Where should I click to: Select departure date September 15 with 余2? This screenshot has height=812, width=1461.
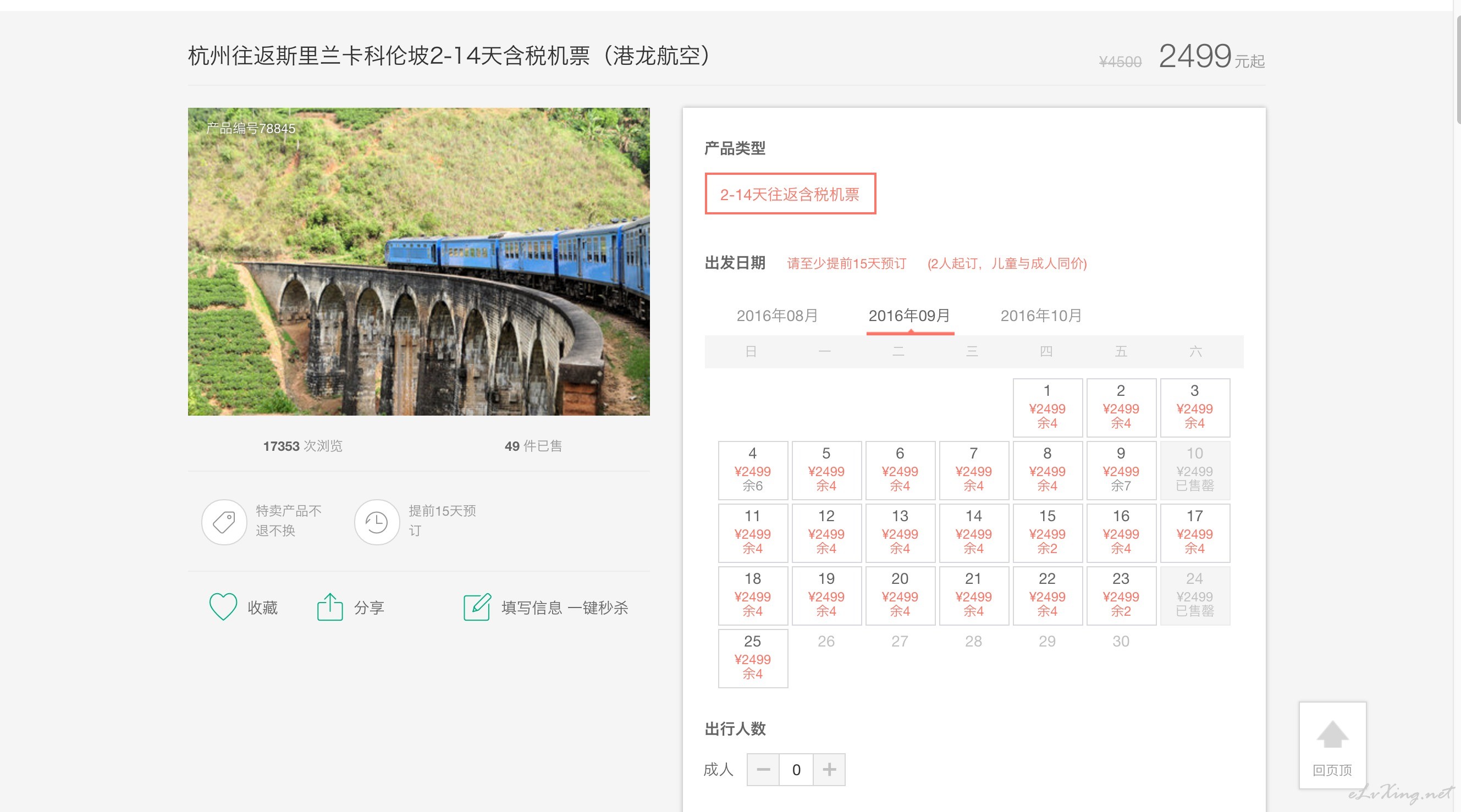point(1047,533)
